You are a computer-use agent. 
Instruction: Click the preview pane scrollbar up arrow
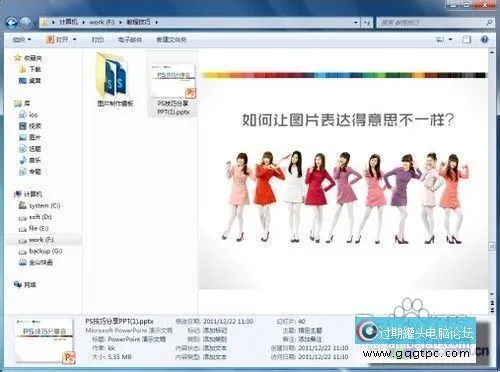pyautogui.click(x=492, y=53)
